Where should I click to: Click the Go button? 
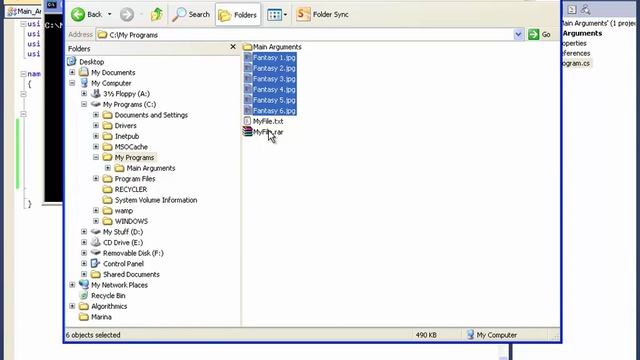tap(539, 35)
